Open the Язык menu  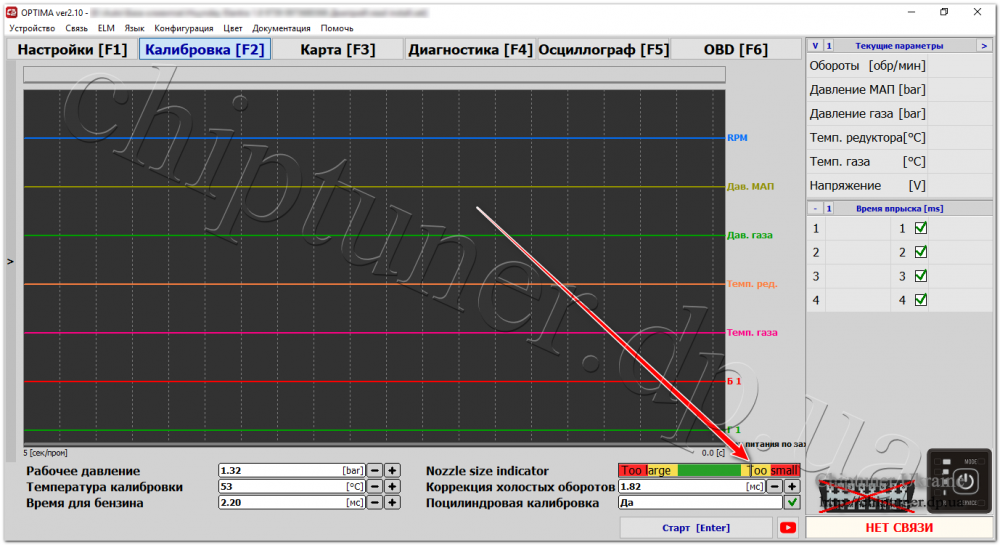point(134,28)
